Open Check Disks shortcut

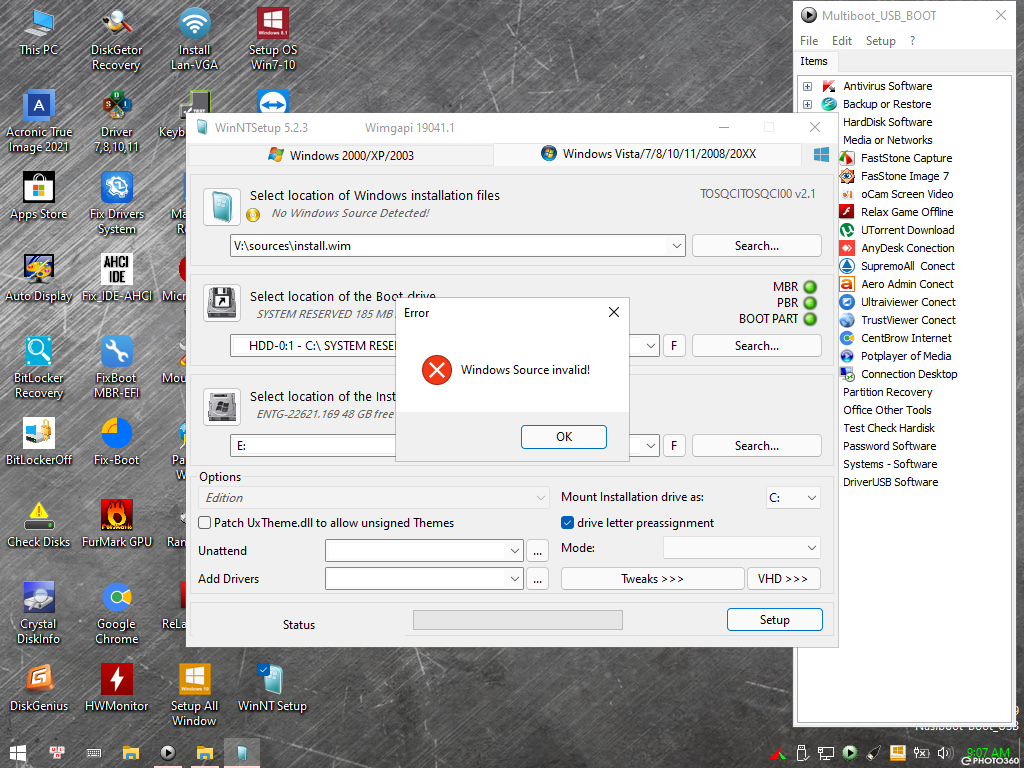point(39,524)
